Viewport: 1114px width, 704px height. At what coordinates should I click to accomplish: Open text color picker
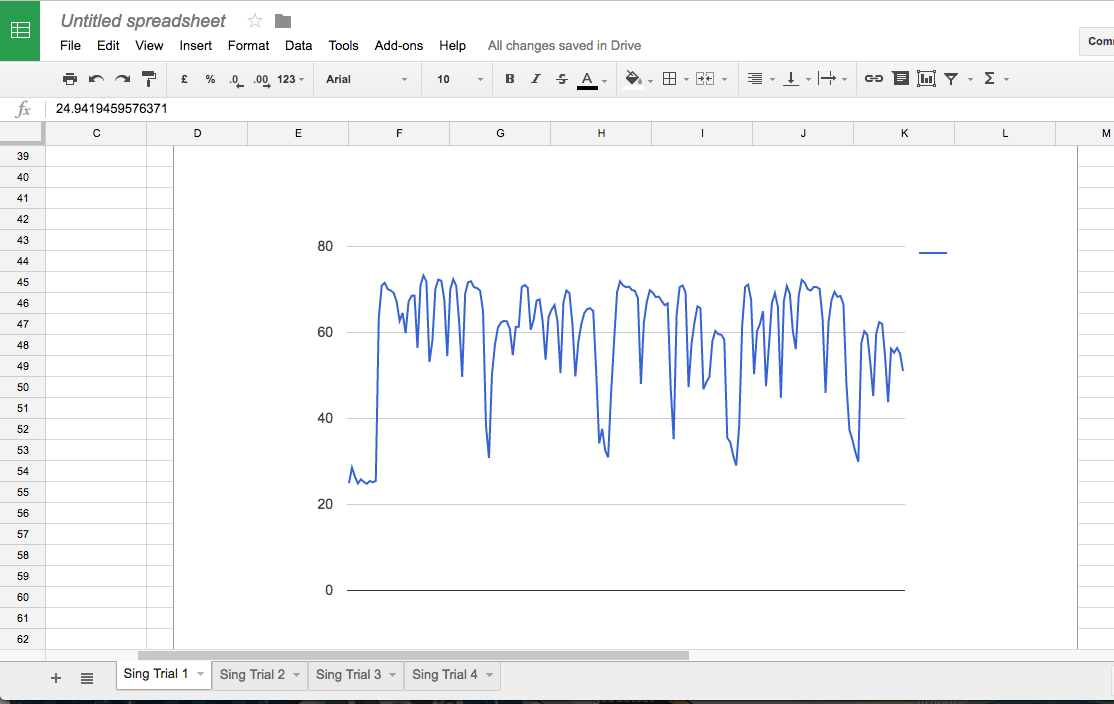tap(590, 80)
